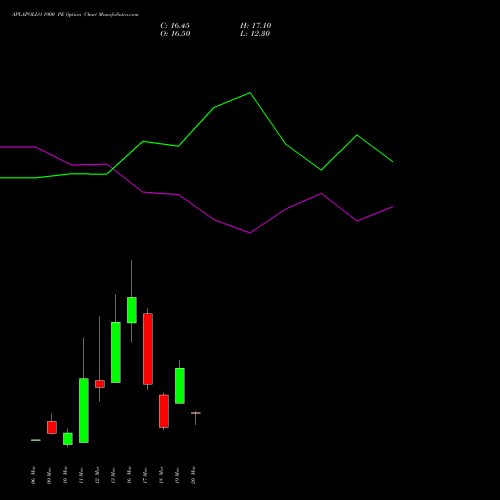Click the green candle above 19 Mar
500x500 pixels.
pos(180,386)
